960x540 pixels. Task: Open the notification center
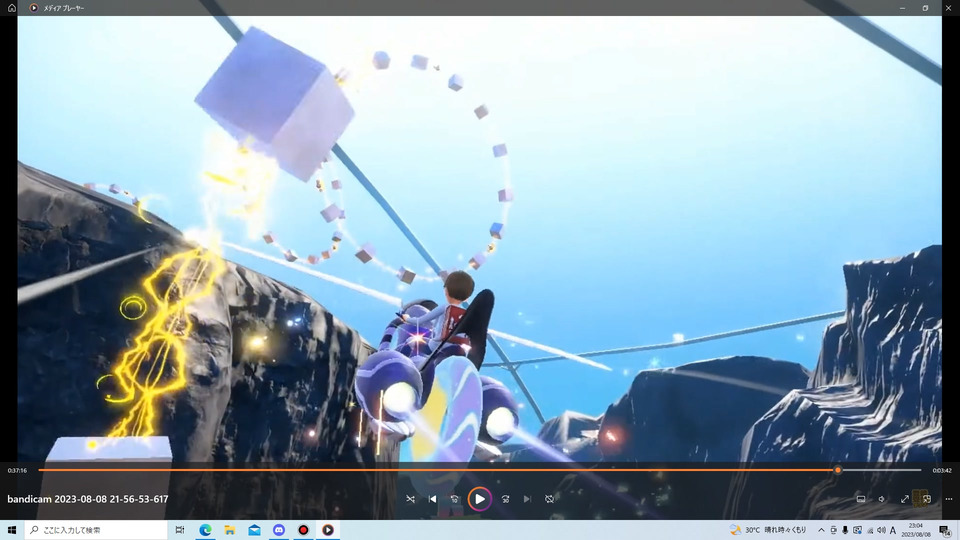pyautogui.click(x=946, y=531)
